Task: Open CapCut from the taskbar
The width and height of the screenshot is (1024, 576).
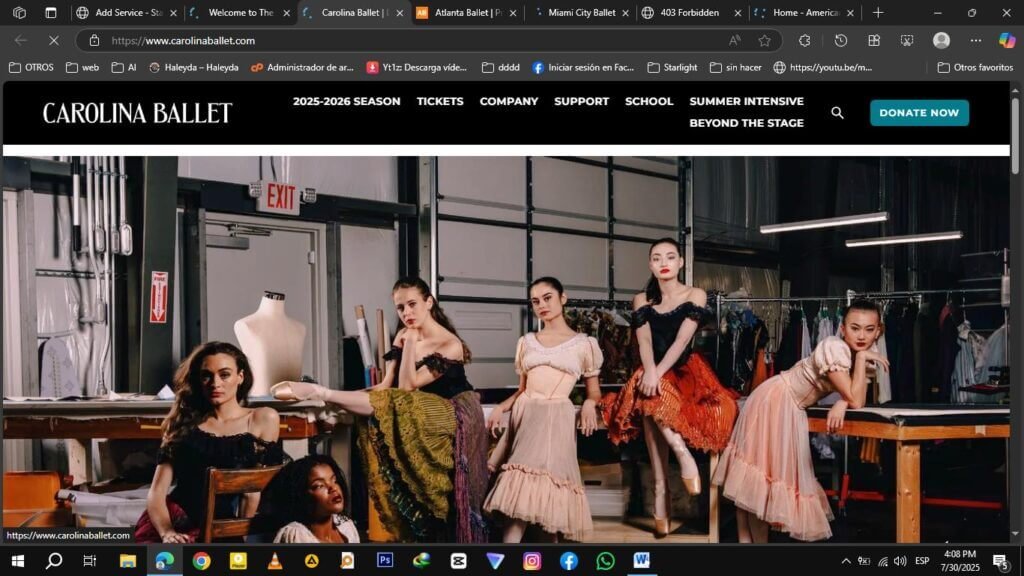Action: [x=458, y=560]
